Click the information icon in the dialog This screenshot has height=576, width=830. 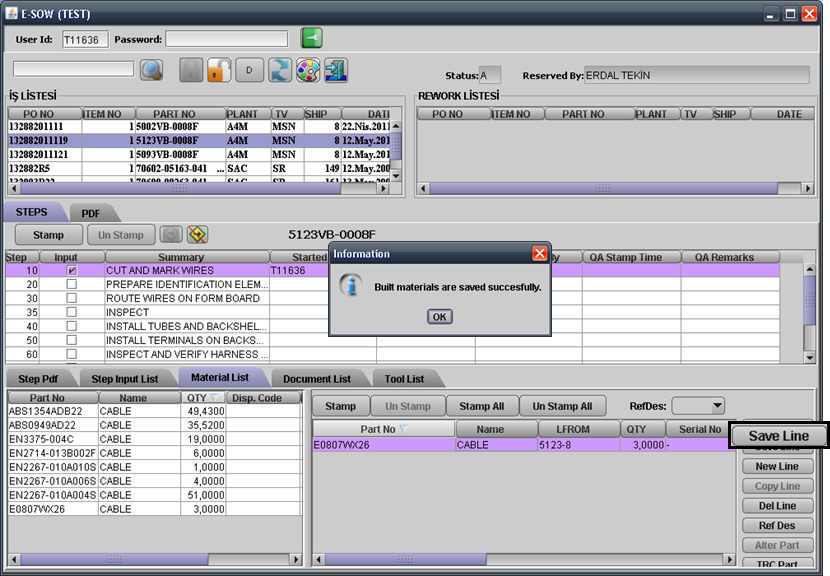350,285
